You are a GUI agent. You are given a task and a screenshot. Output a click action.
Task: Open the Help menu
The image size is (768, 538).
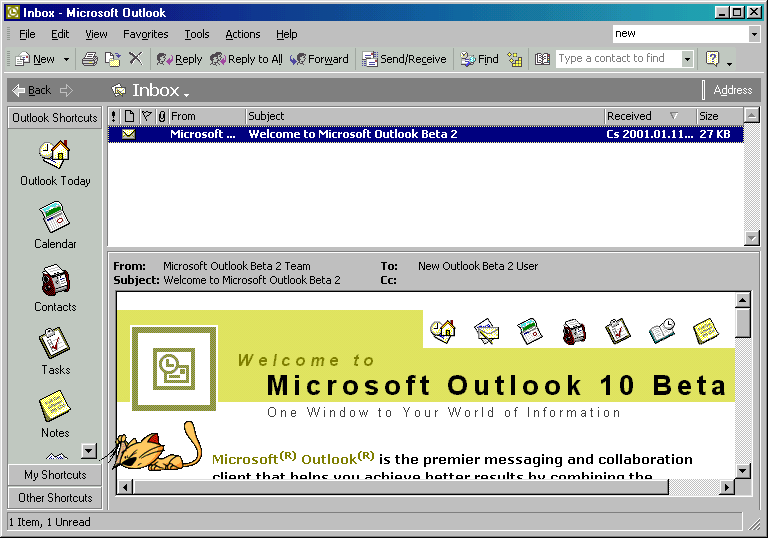(x=287, y=34)
